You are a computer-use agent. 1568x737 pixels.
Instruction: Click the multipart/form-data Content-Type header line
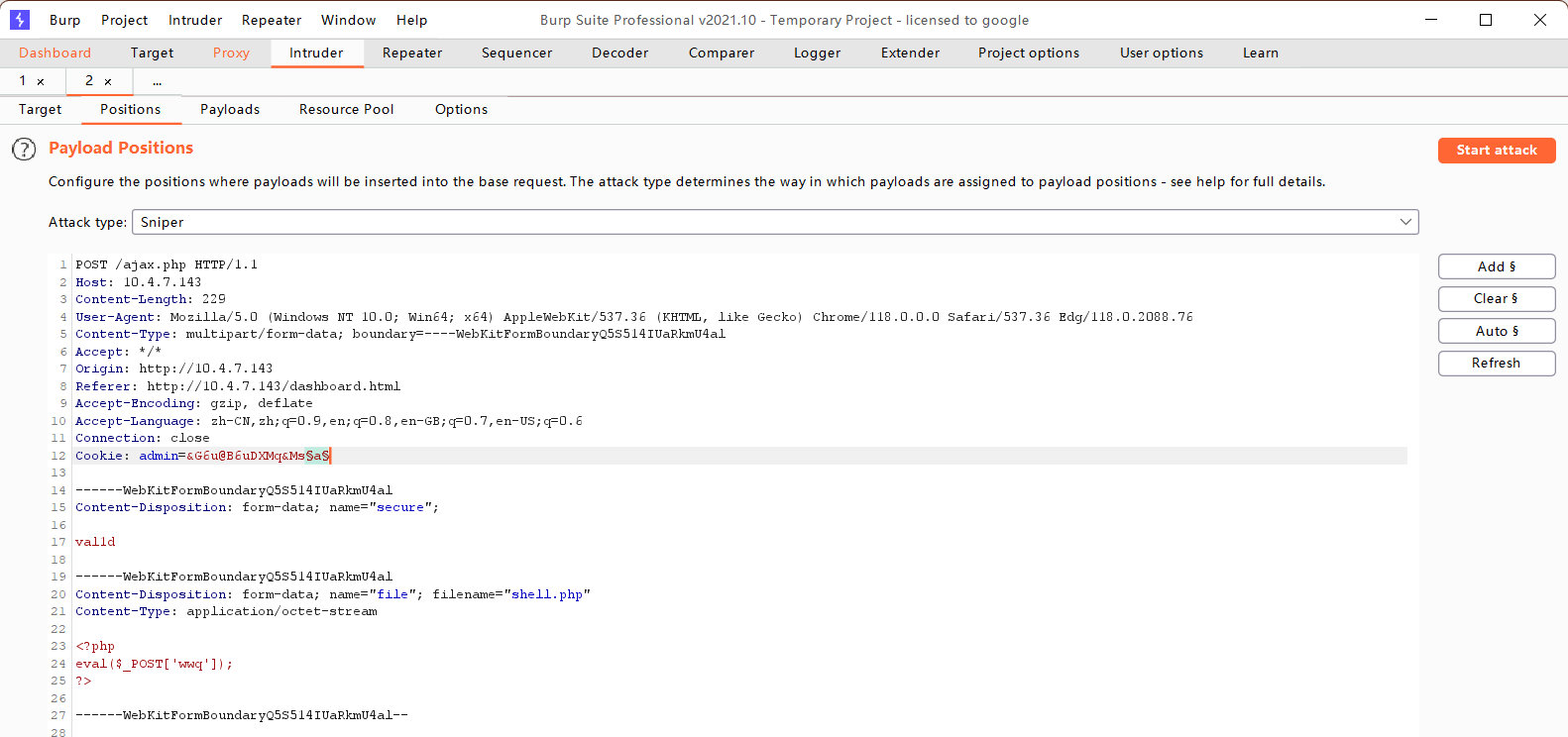pyautogui.click(x=400, y=334)
